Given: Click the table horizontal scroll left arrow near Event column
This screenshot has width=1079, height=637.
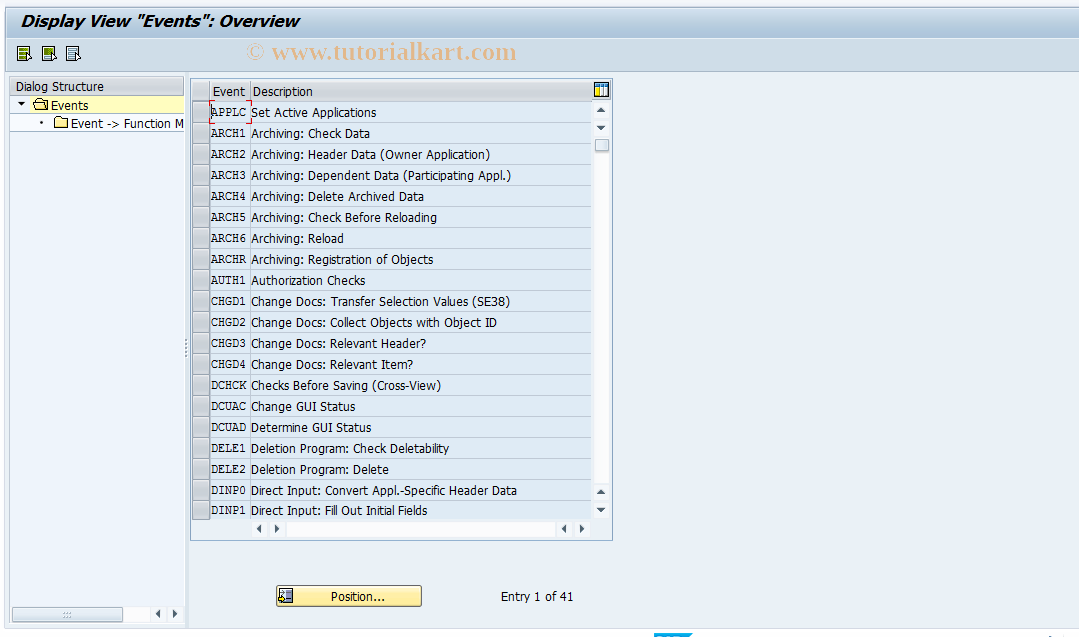Looking at the screenshot, I should click(x=259, y=529).
